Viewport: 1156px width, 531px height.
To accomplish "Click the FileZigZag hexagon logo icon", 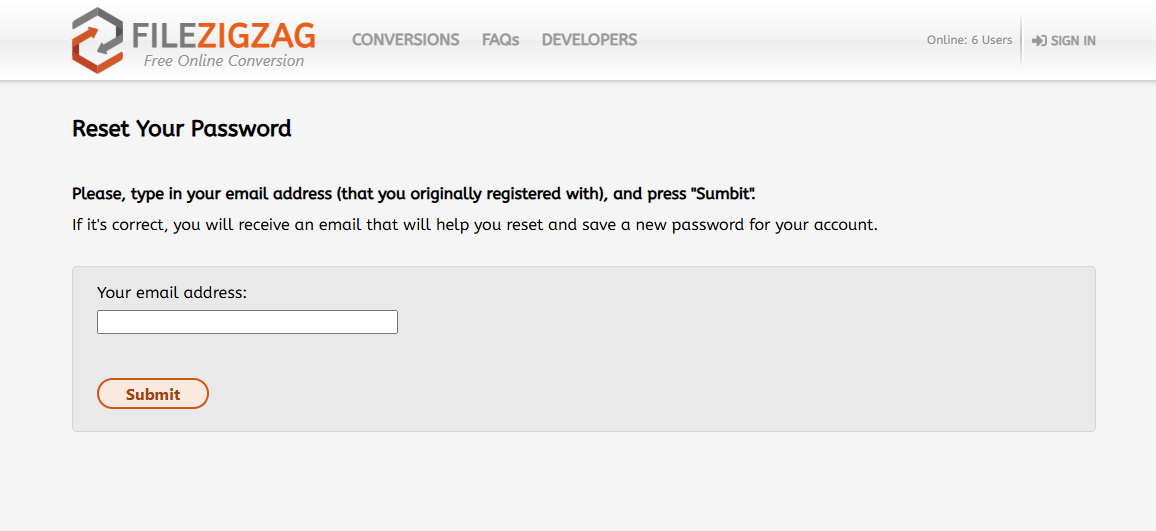I will click(97, 40).
